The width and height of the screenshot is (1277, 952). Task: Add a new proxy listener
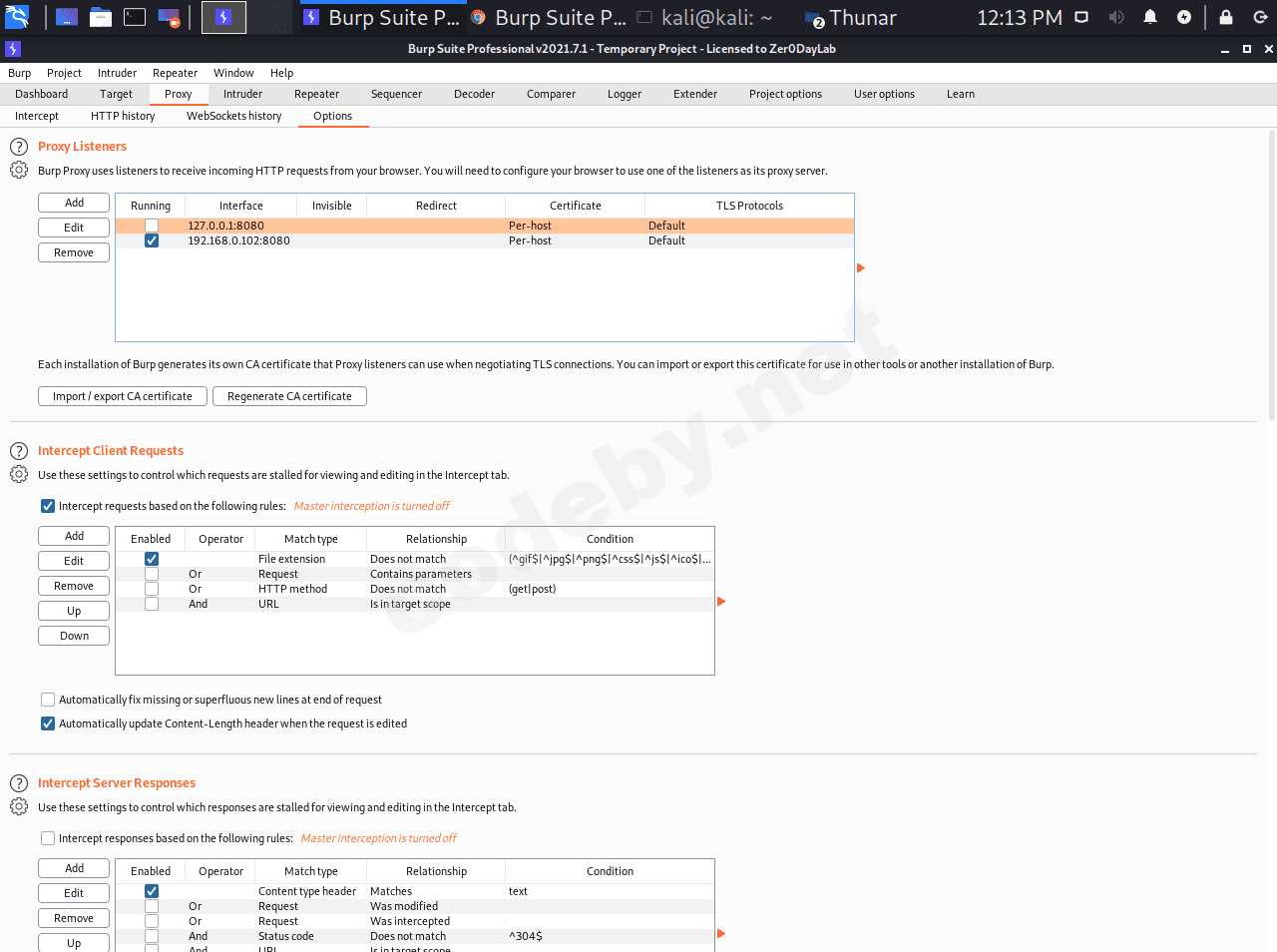tap(74, 203)
